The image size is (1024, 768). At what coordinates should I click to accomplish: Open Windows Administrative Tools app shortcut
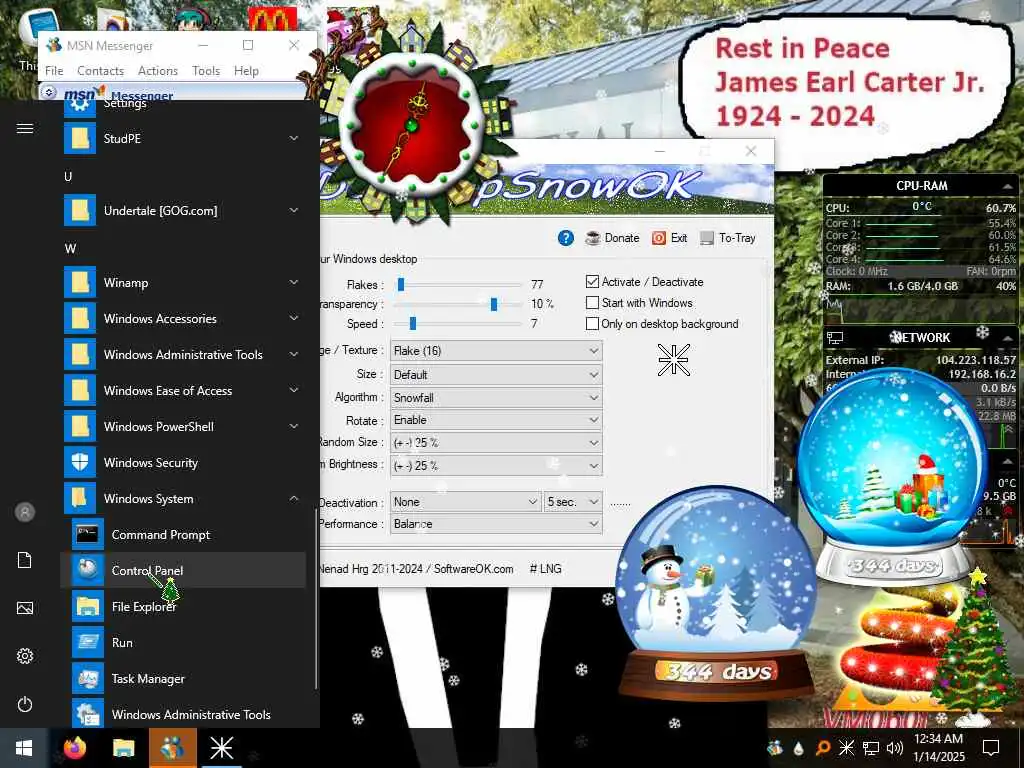tap(183, 712)
